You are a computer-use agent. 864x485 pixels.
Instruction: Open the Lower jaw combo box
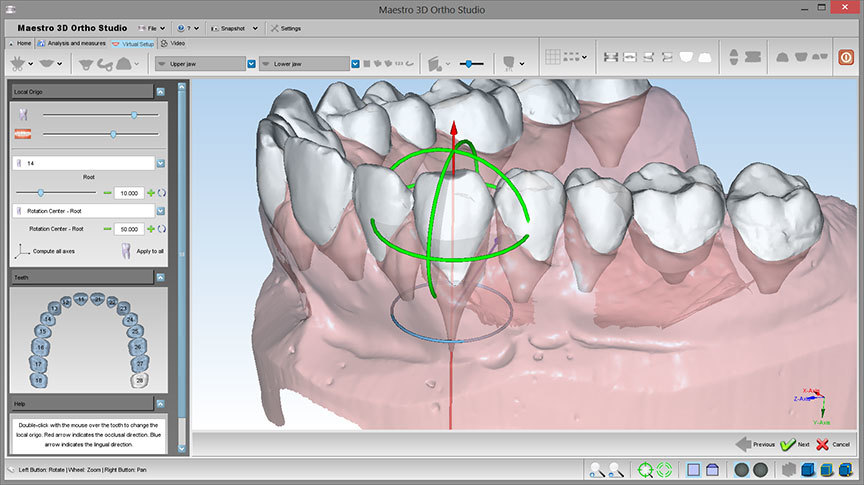304,64
